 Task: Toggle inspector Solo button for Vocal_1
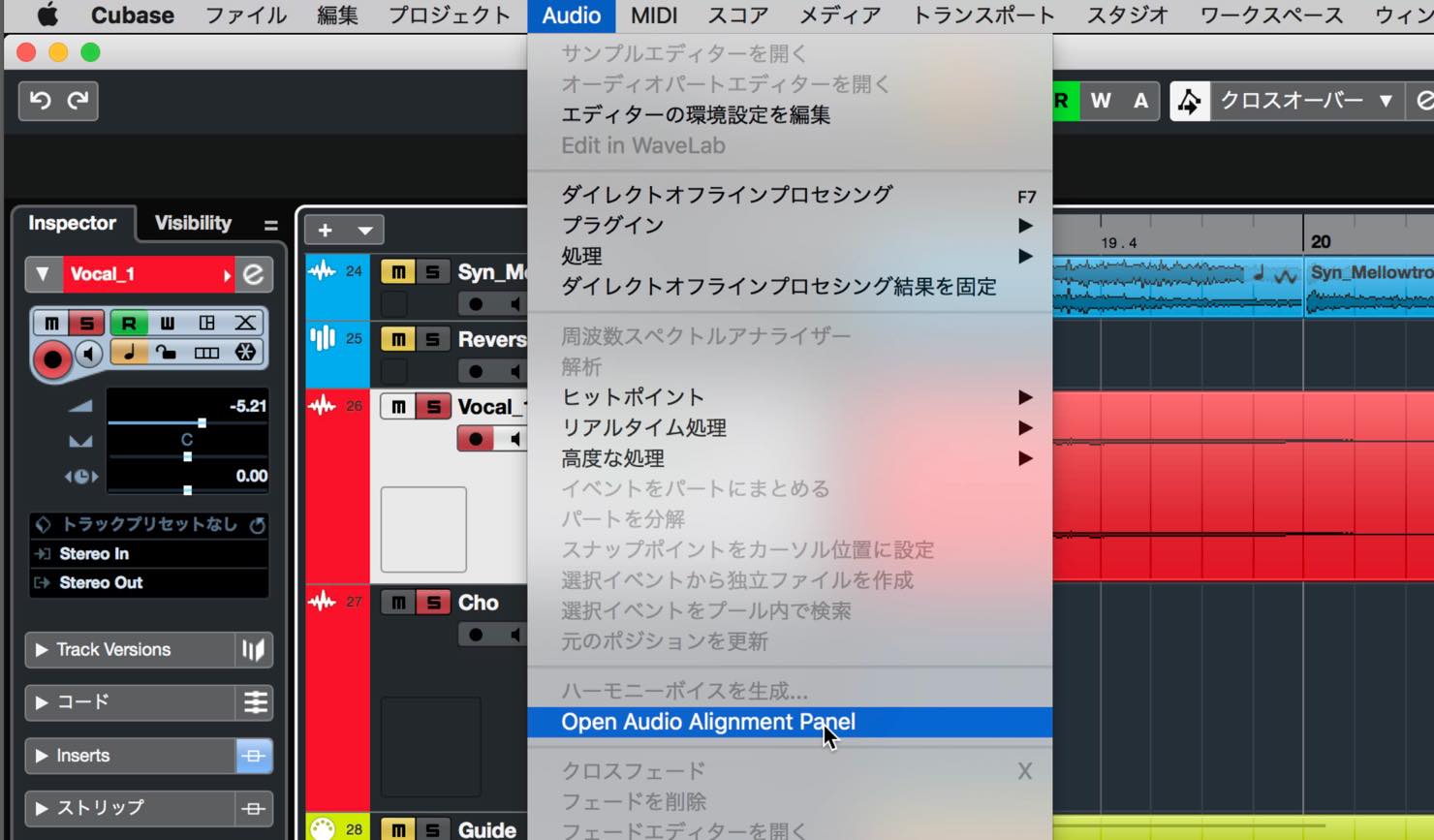(x=86, y=323)
